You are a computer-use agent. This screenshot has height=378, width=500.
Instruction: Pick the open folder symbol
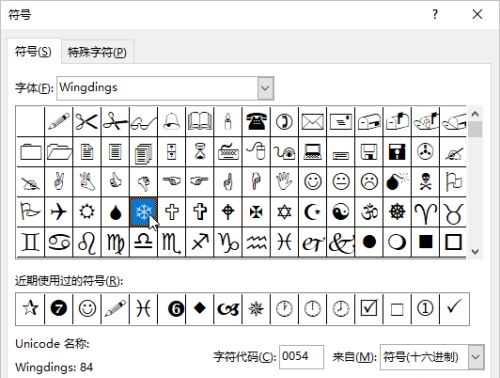(59, 152)
